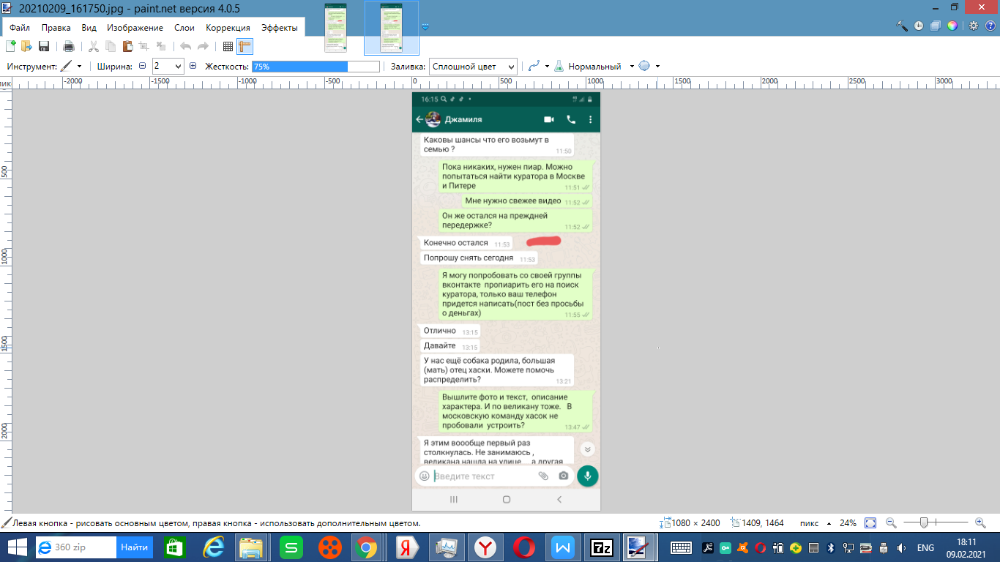Click the Найти search button on taskbar
Screen dimensions: 1000x562
pyautogui.click(x=135, y=547)
